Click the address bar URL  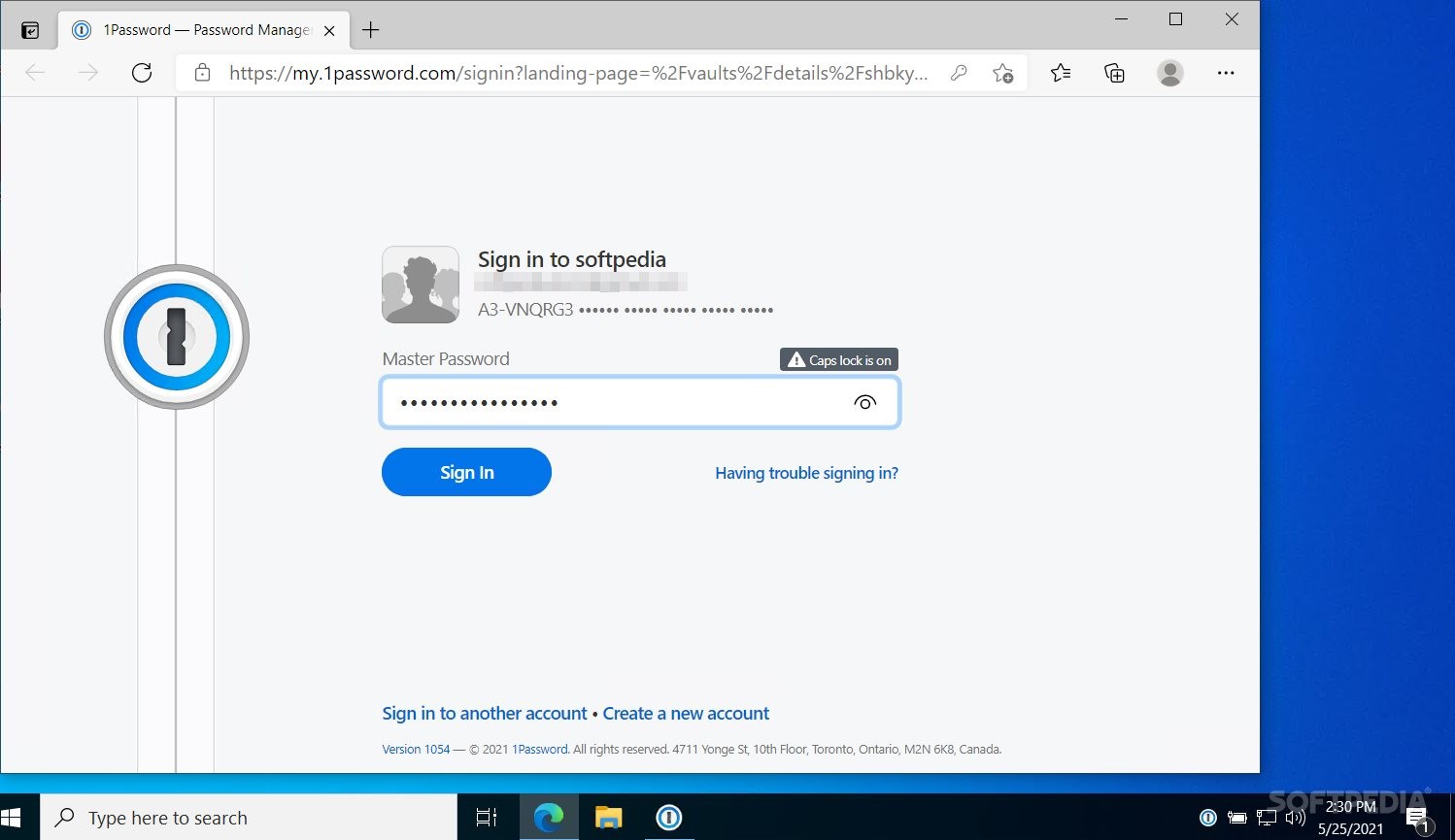click(x=578, y=73)
